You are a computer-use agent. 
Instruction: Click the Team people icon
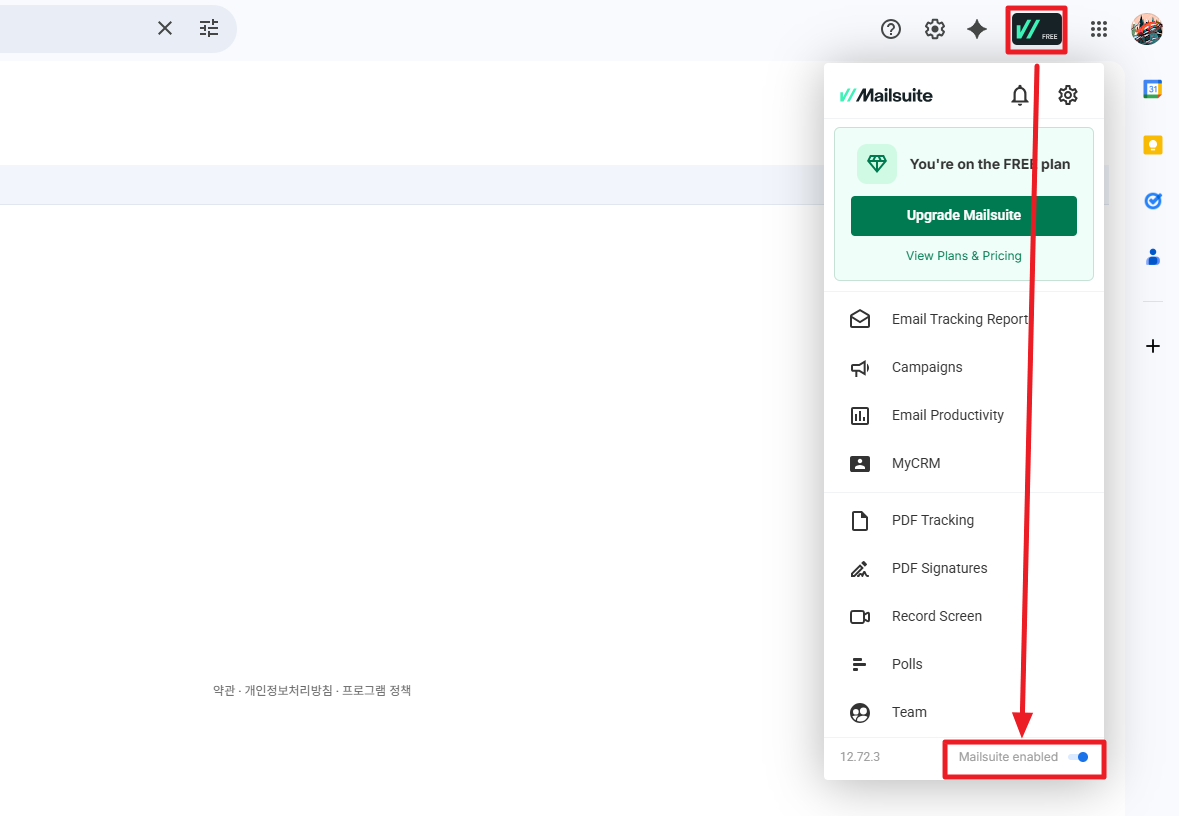(x=860, y=712)
